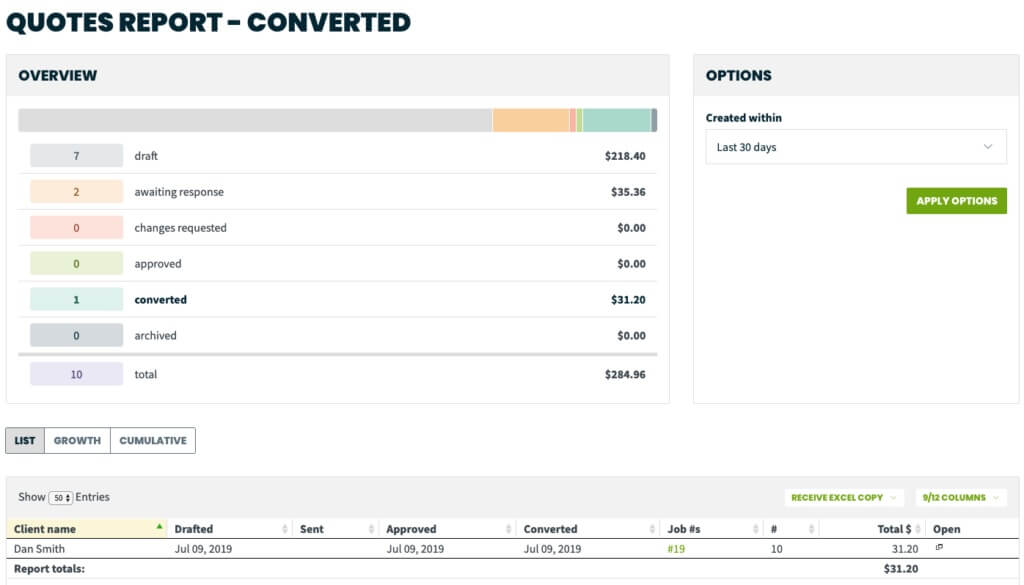Click the orange awaiting response bar segment
The image size is (1024, 585).
click(x=531, y=120)
